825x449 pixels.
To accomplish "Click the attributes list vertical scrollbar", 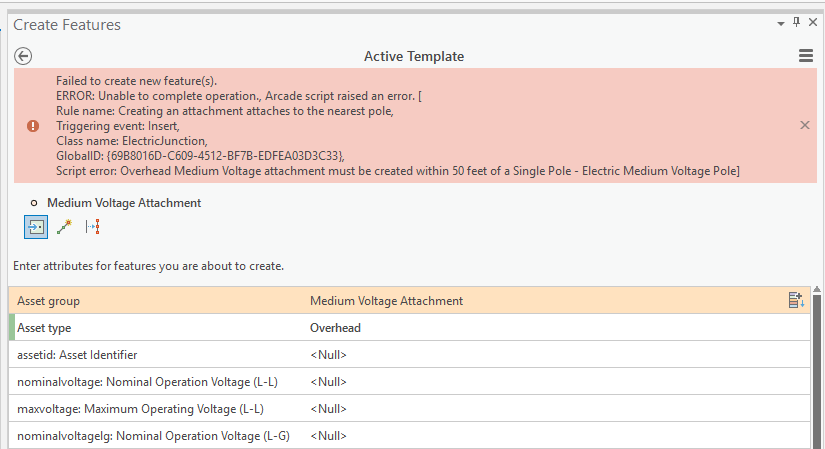I will 817,370.
